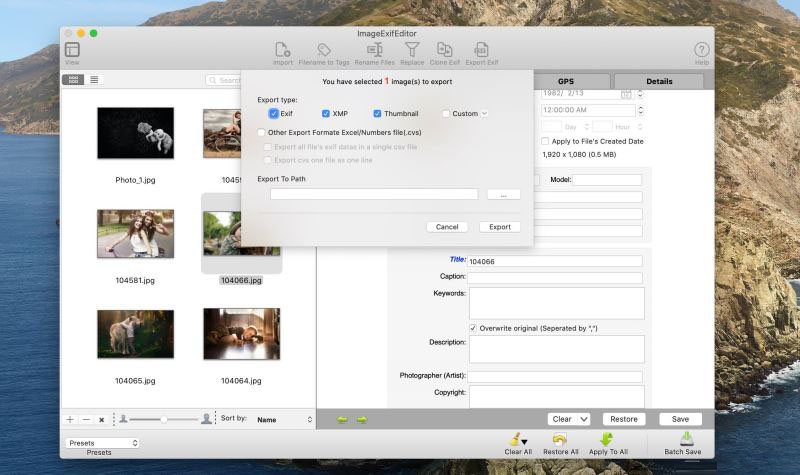
Task: Select the 104064.jpg thumbnail
Action: pyautogui.click(x=241, y=334)
